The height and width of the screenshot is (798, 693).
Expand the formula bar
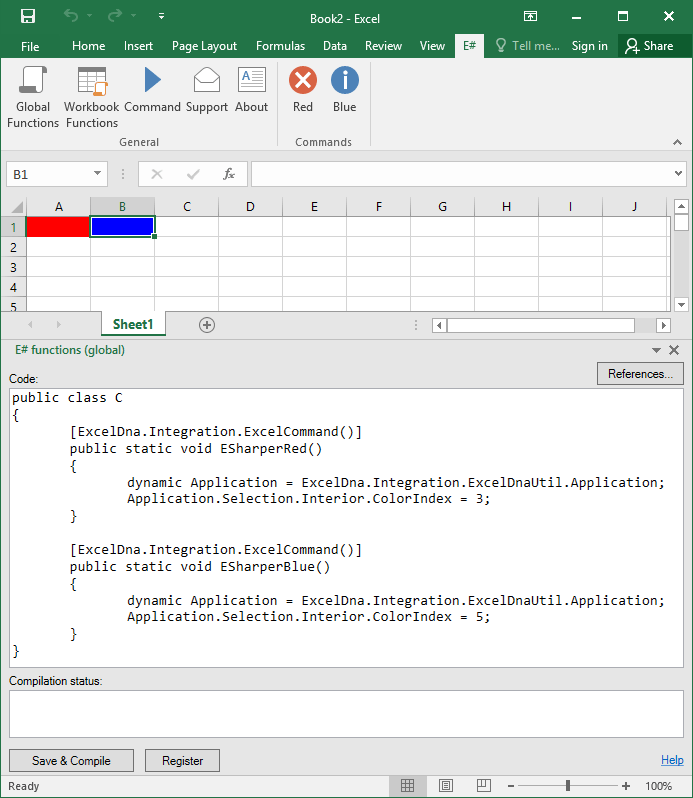tap(679, 174)
